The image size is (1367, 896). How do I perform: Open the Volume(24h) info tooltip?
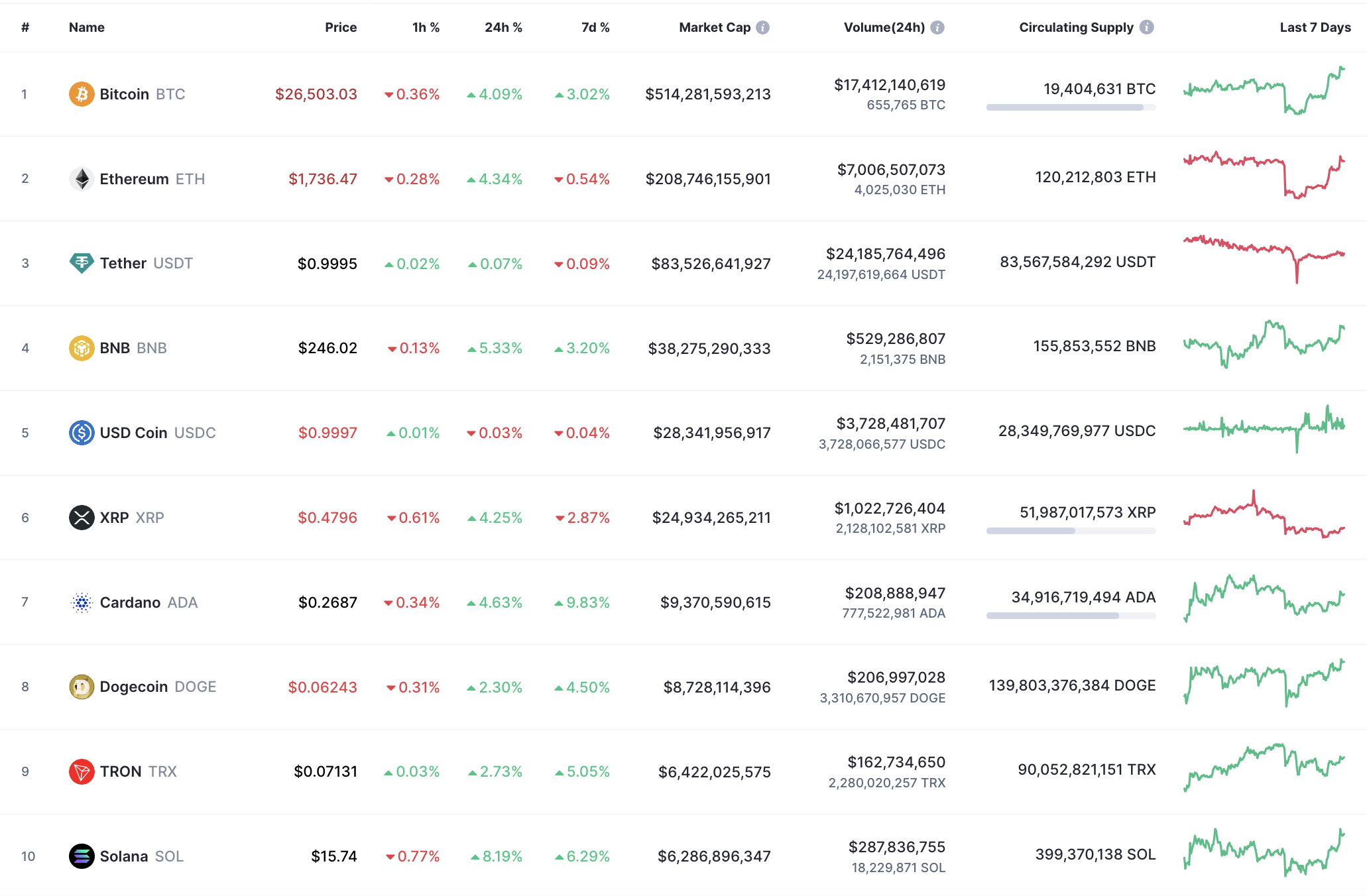click(x=936, y=27)
